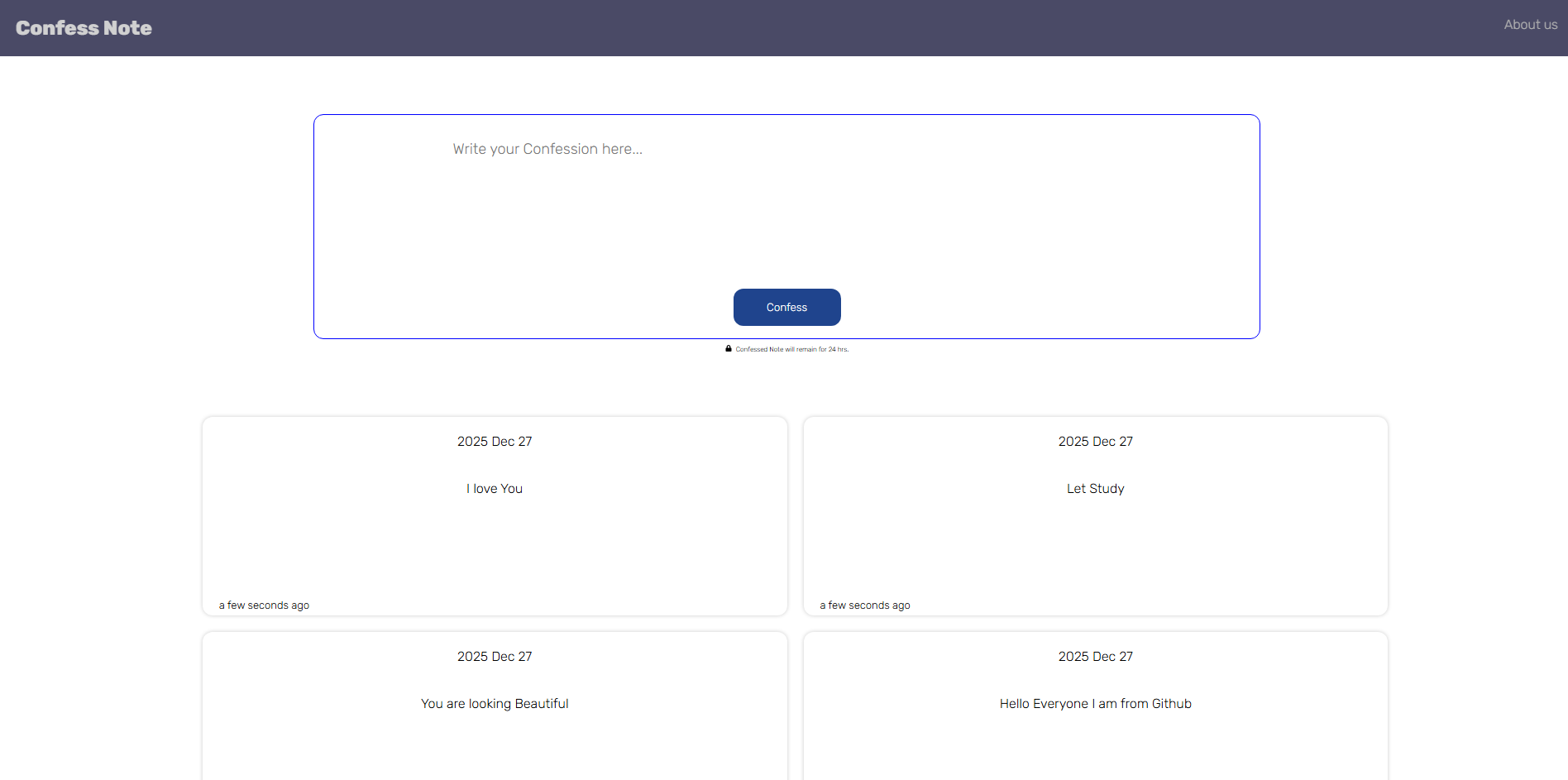The image size is (1568, 780).
Task: Click the empty middle of the header bar
Action: pyautogui.click(x=786, y=28)
